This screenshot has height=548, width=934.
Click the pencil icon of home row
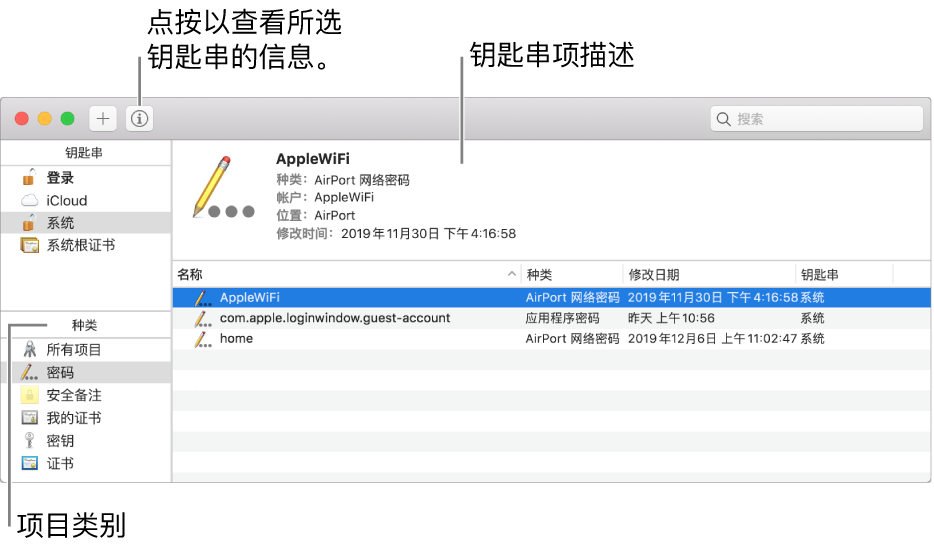(203, 338)
